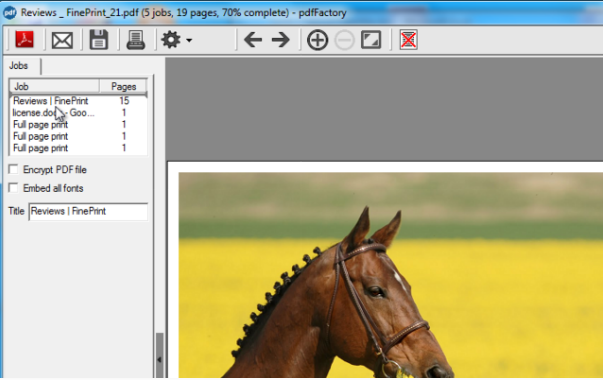Click the fit page square icon

pyautogui.click(x=371, y=40)
